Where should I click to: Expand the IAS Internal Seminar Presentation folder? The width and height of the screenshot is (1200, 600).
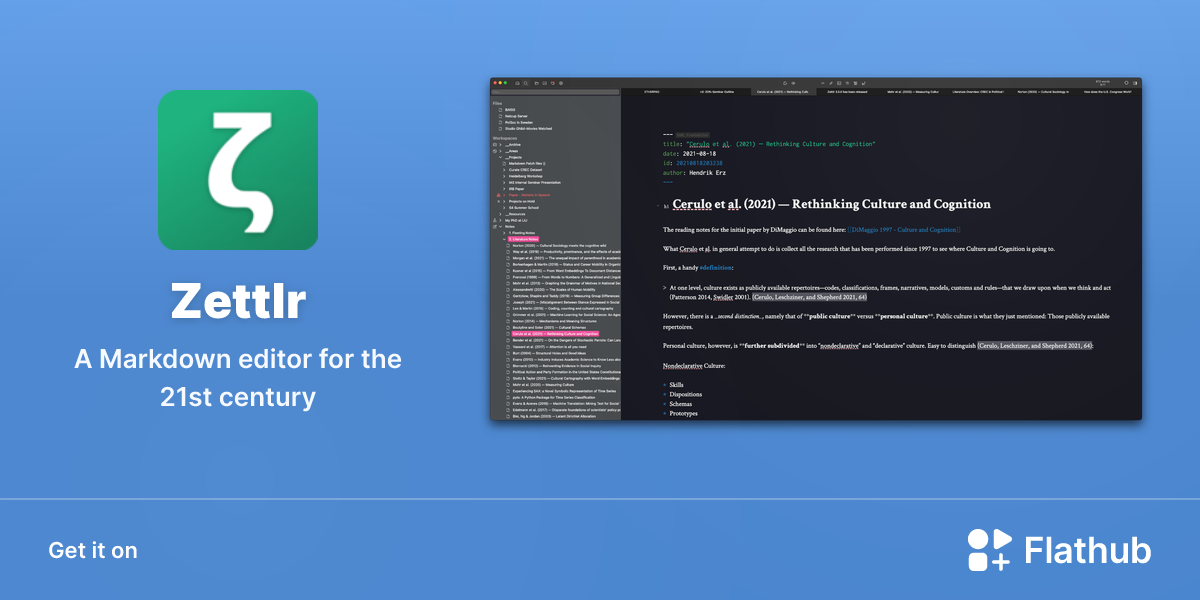504,182
